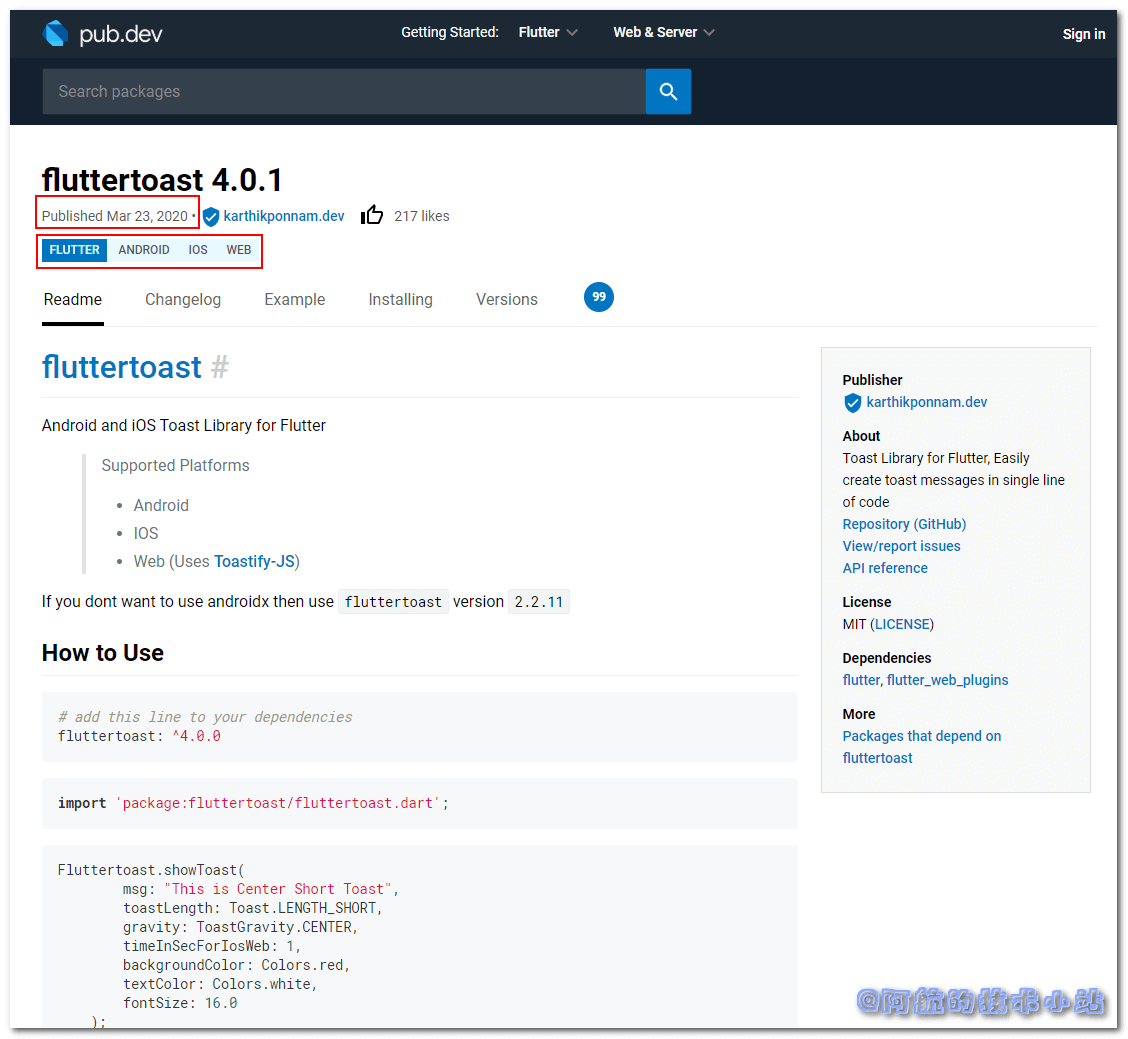Viewport: 1128px width, 1039px height.
Task: Click the fluttertoast: ^4.0.0 dependency line
Action: point(139,736)
